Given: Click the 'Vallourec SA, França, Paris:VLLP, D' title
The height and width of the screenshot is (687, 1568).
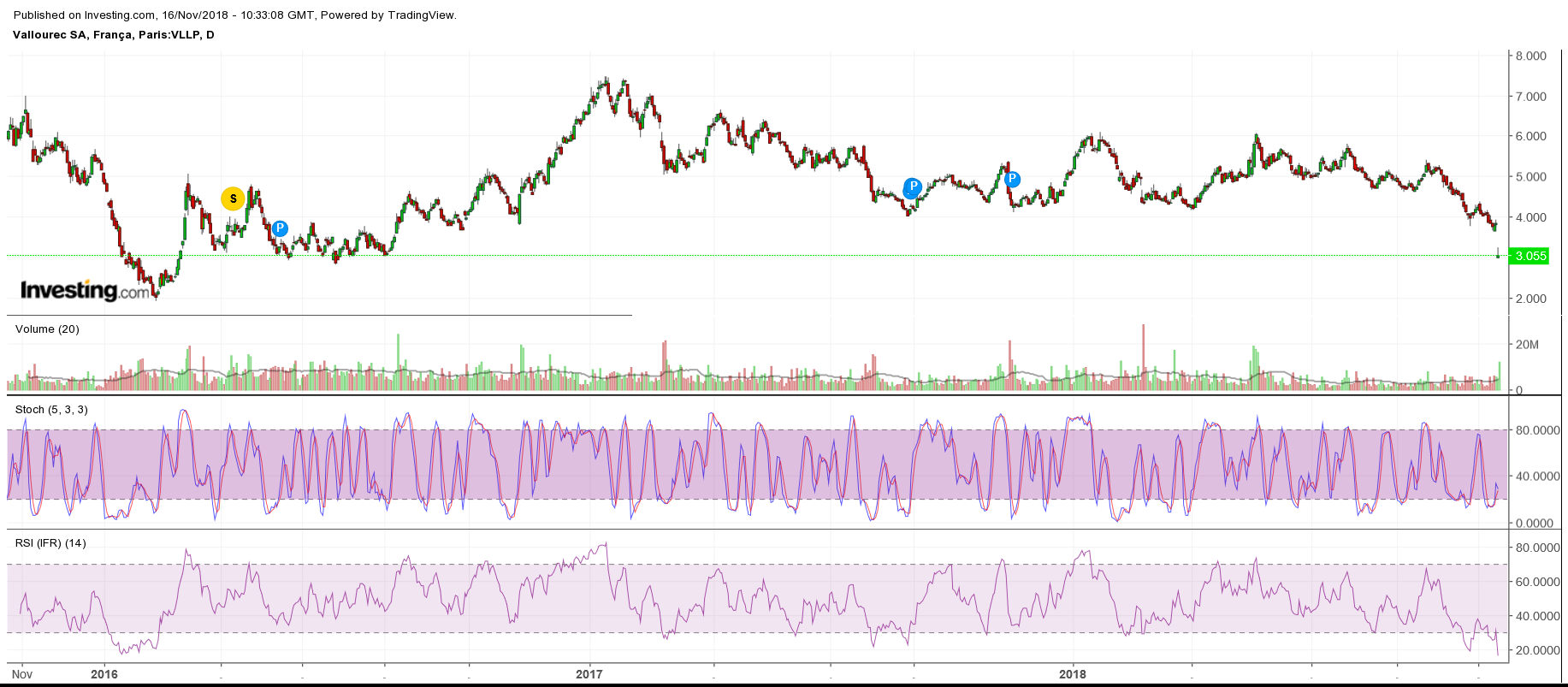Looking at the screenshot, I should [x=114, y=35].
